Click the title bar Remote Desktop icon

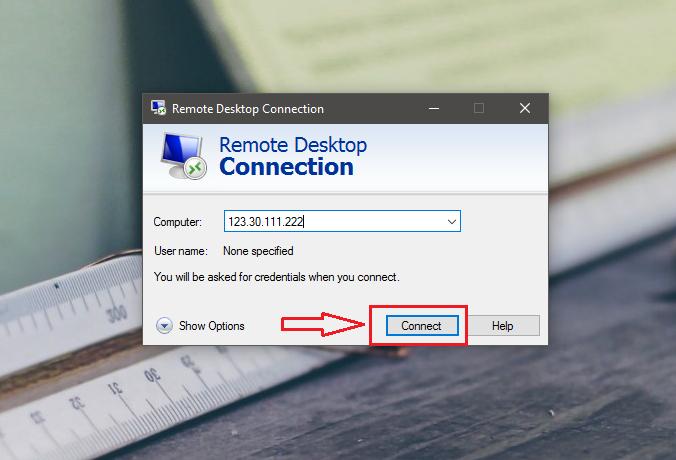(x=158, y=108)
